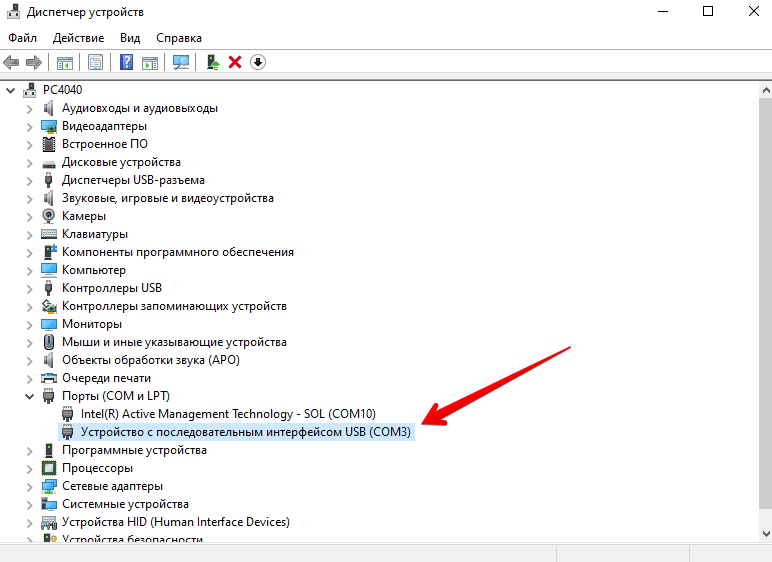Screen dimensions: 772x562
Task: Collapse the Порты (COM и LPT) node
Action: [29, 396]
